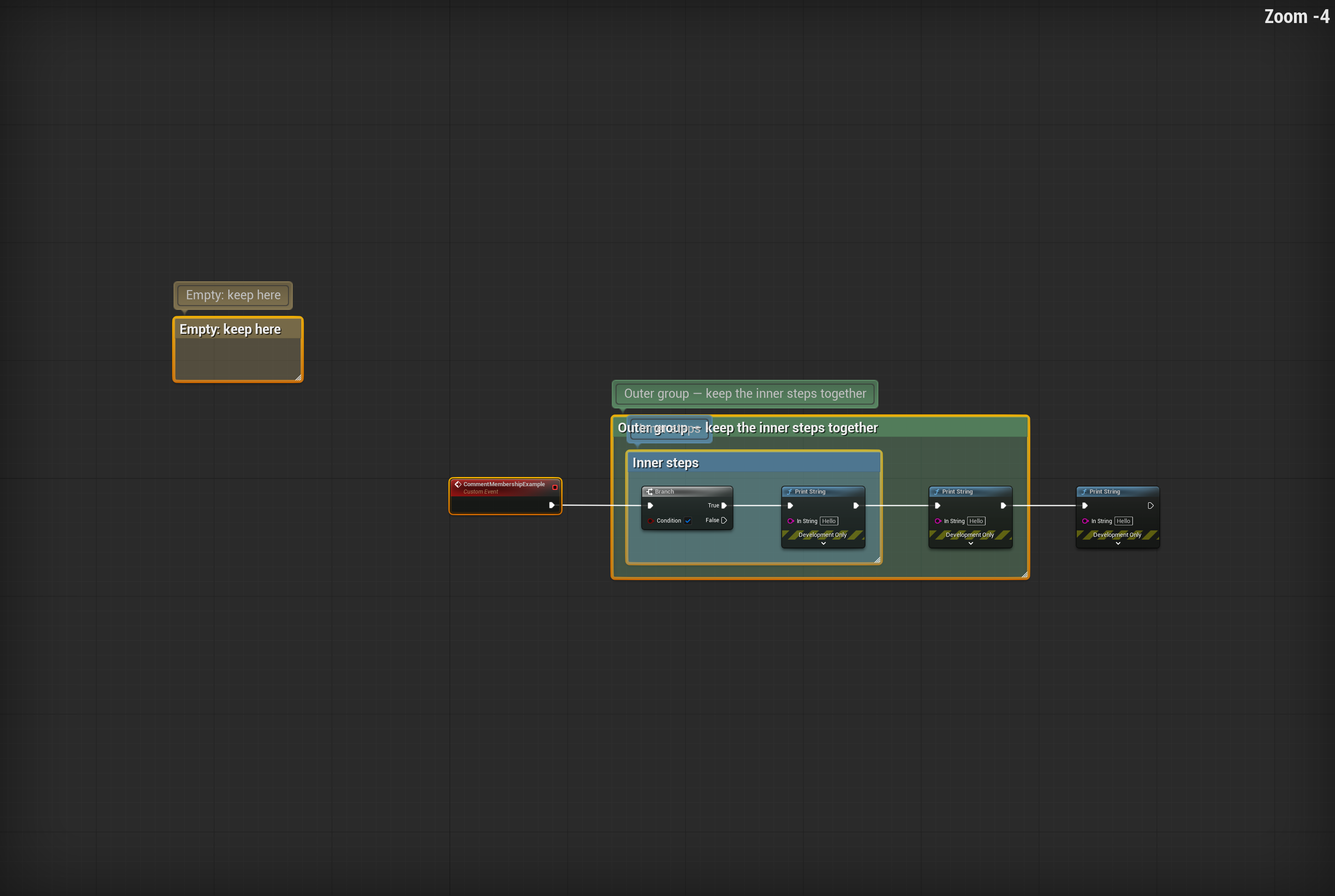
Task: Click the Branch node icon
Action: (649, 491)
